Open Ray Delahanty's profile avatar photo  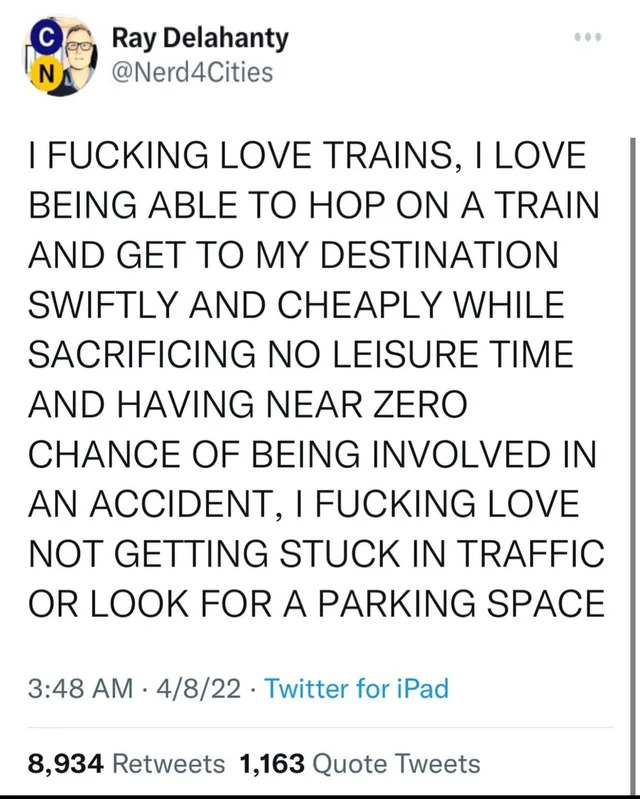[x=60, y=57]
